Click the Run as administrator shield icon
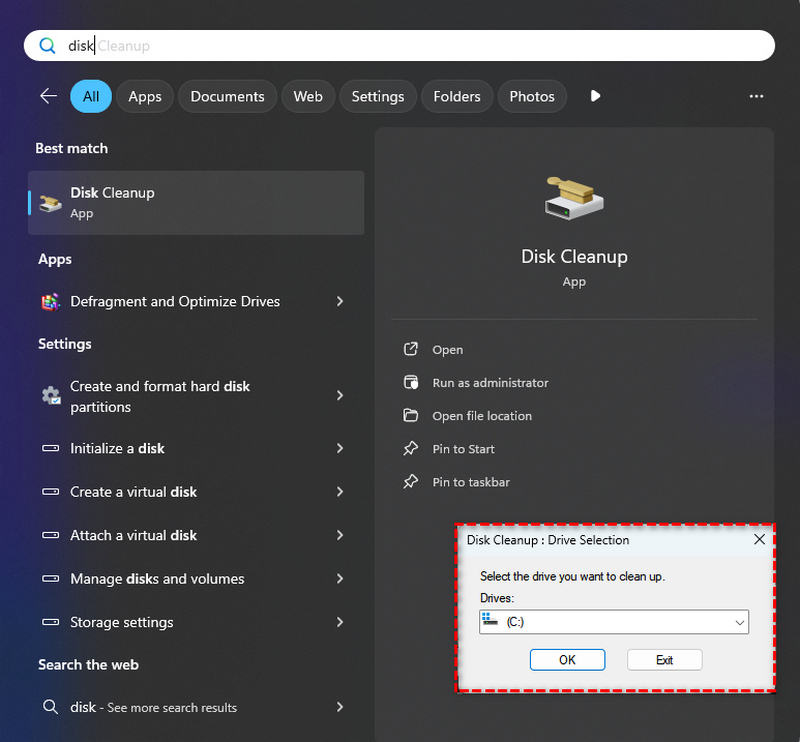This screenshot has height=742, width=800. [x=411, y=382]
